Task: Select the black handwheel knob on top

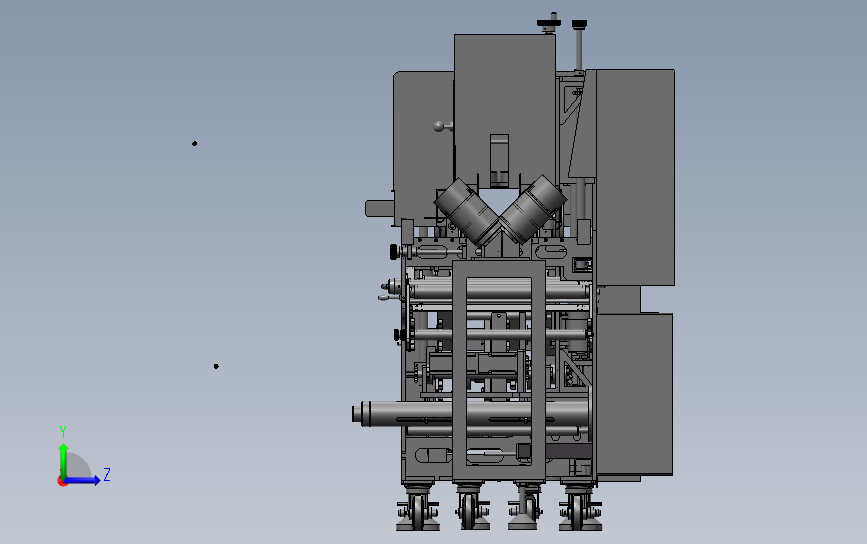Action: tap(549, 23)
